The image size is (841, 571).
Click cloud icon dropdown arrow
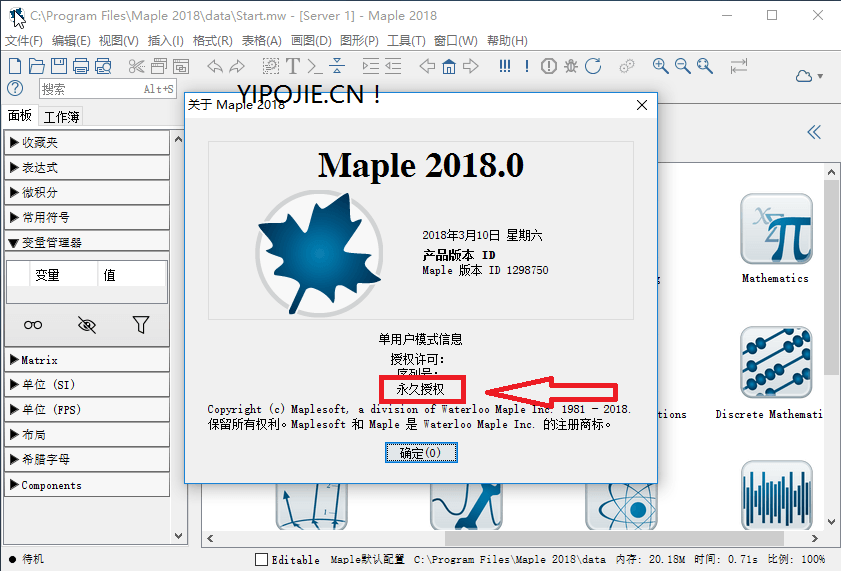pos(821,77)
